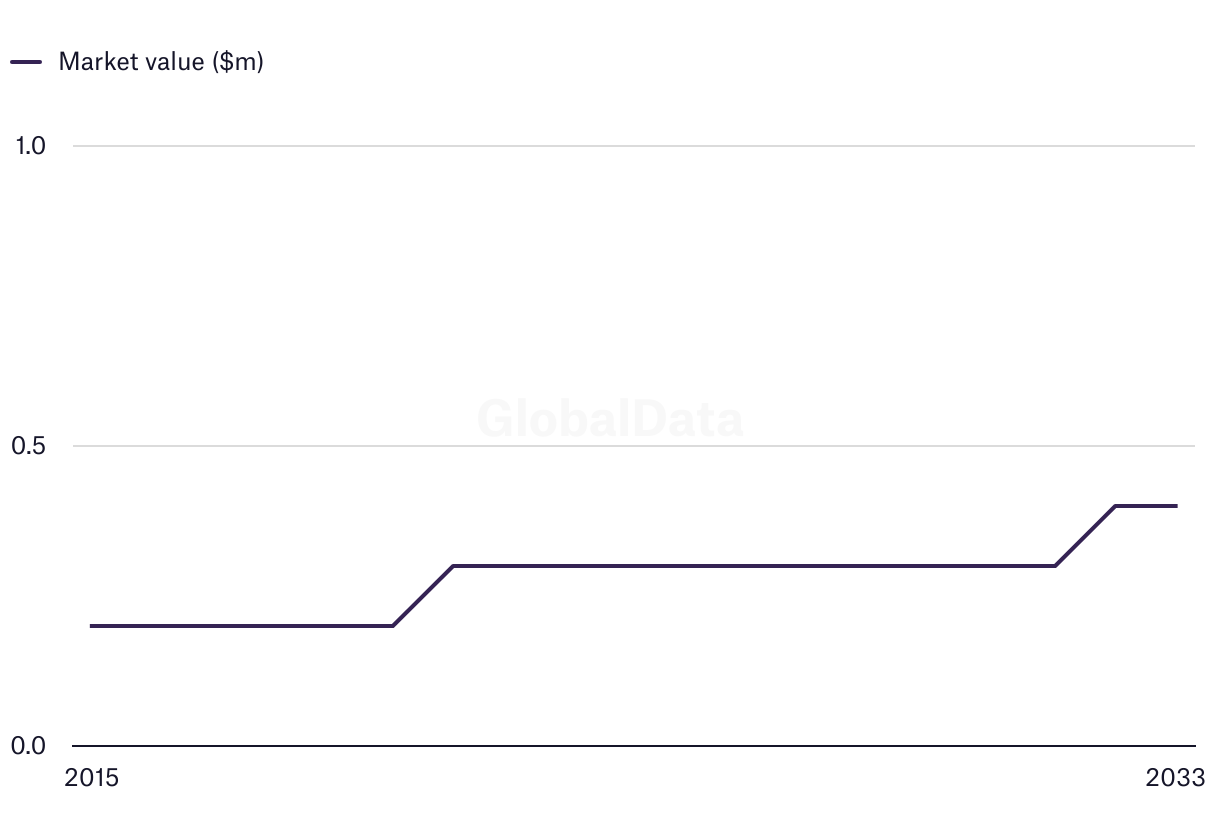Click the first rising segment from 0.2 to 0.3
Image resolution: width=1220 pixels, height=836 pixels.
point(423,596)
